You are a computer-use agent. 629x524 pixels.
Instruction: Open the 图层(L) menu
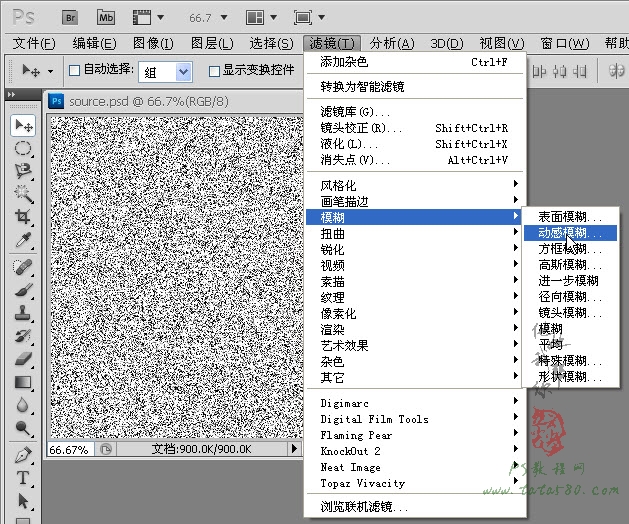click(x=212, y=43)
